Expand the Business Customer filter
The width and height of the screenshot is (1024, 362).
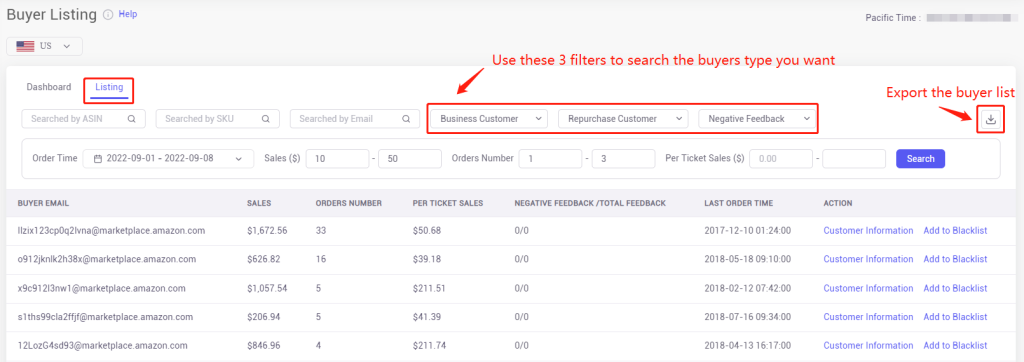coord(489,119)
